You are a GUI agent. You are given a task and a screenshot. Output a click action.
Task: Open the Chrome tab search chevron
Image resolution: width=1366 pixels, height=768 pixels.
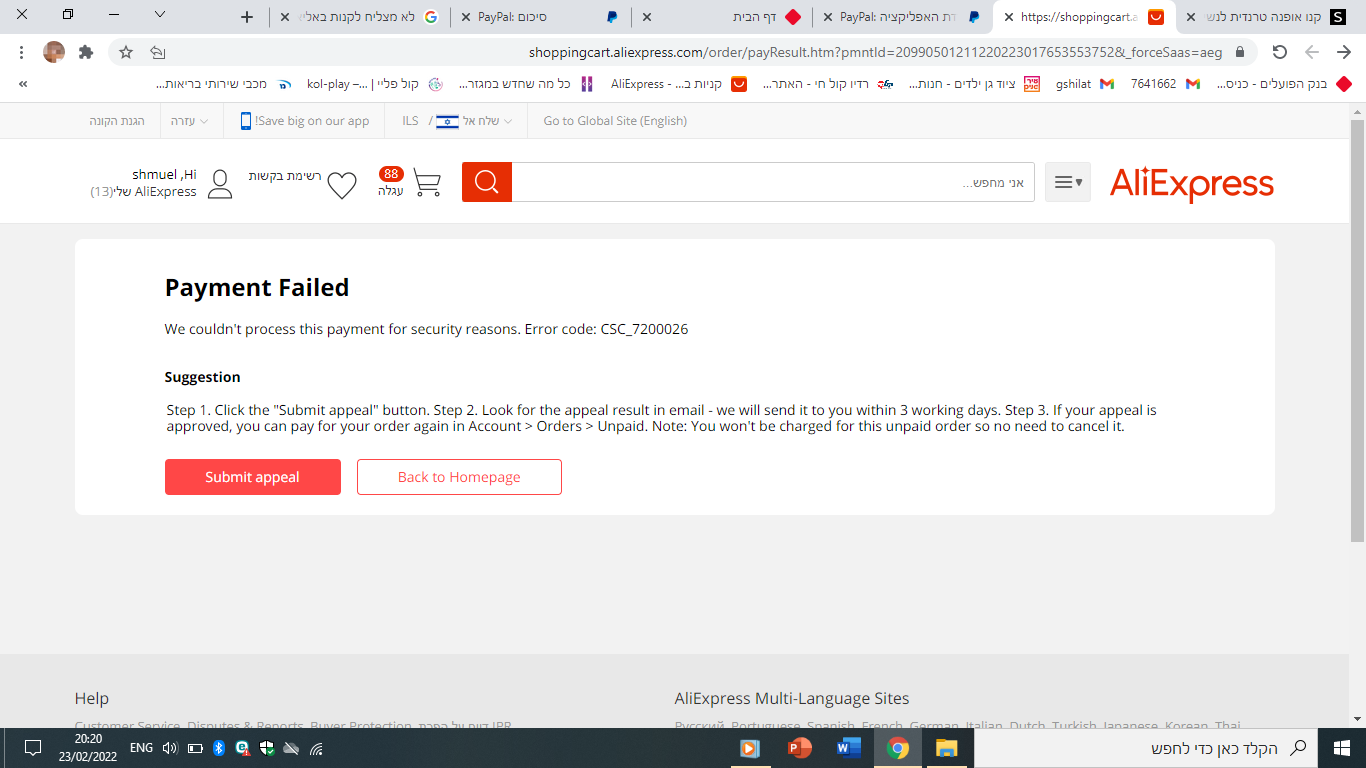point(160,15)
